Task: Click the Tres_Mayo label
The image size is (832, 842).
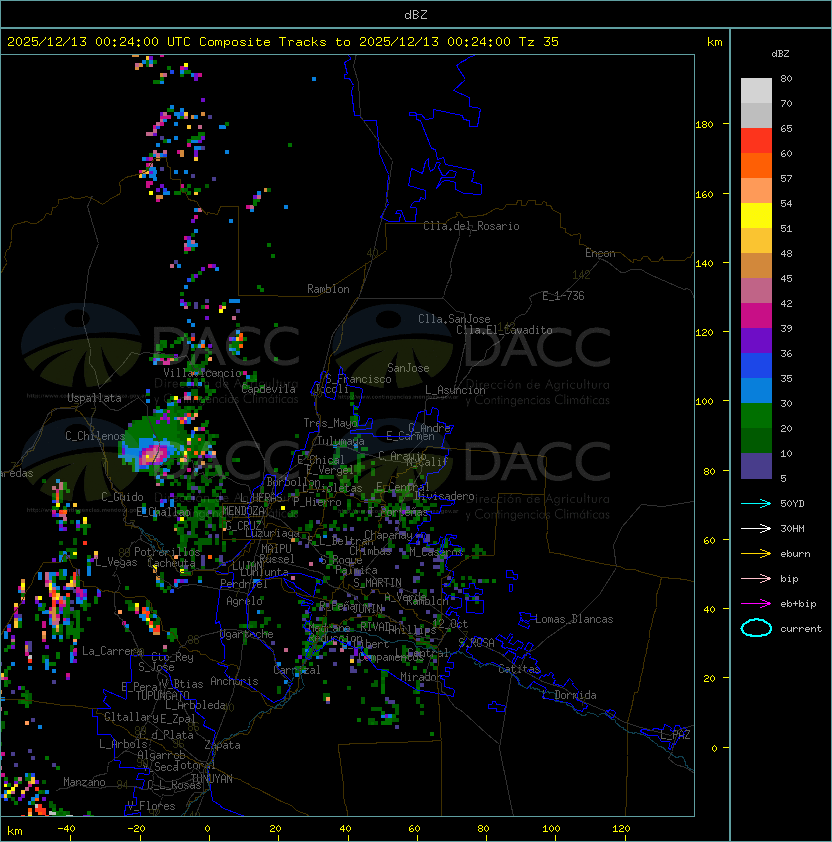Action: (330, 423)
